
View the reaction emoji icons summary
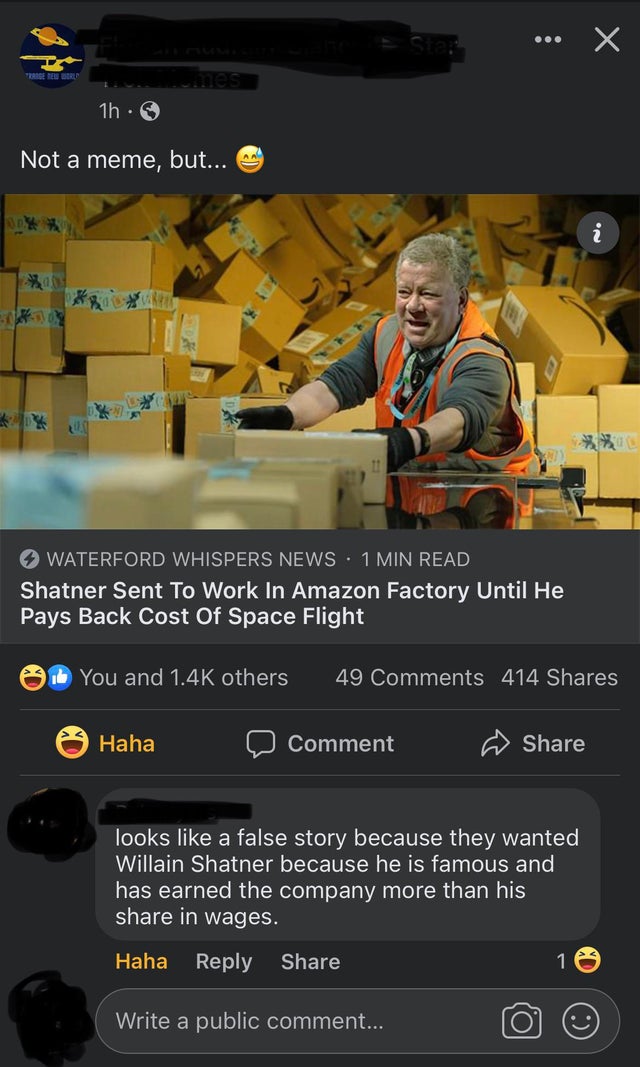pyautogui.click(x=46, y=678)
